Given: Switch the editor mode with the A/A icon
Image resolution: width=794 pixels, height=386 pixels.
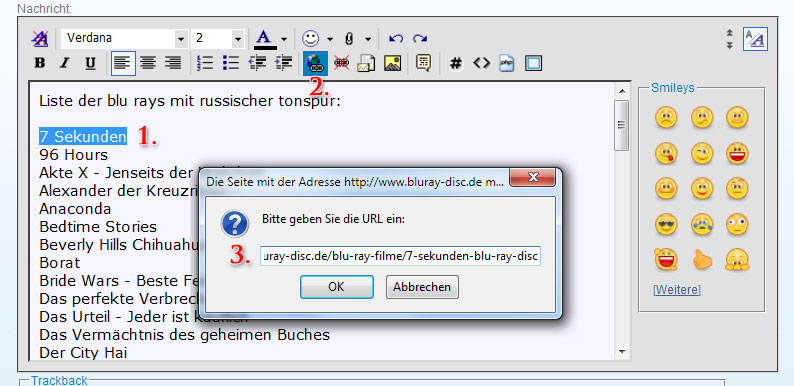Looking at the screenshot, I should click(756, 38).
